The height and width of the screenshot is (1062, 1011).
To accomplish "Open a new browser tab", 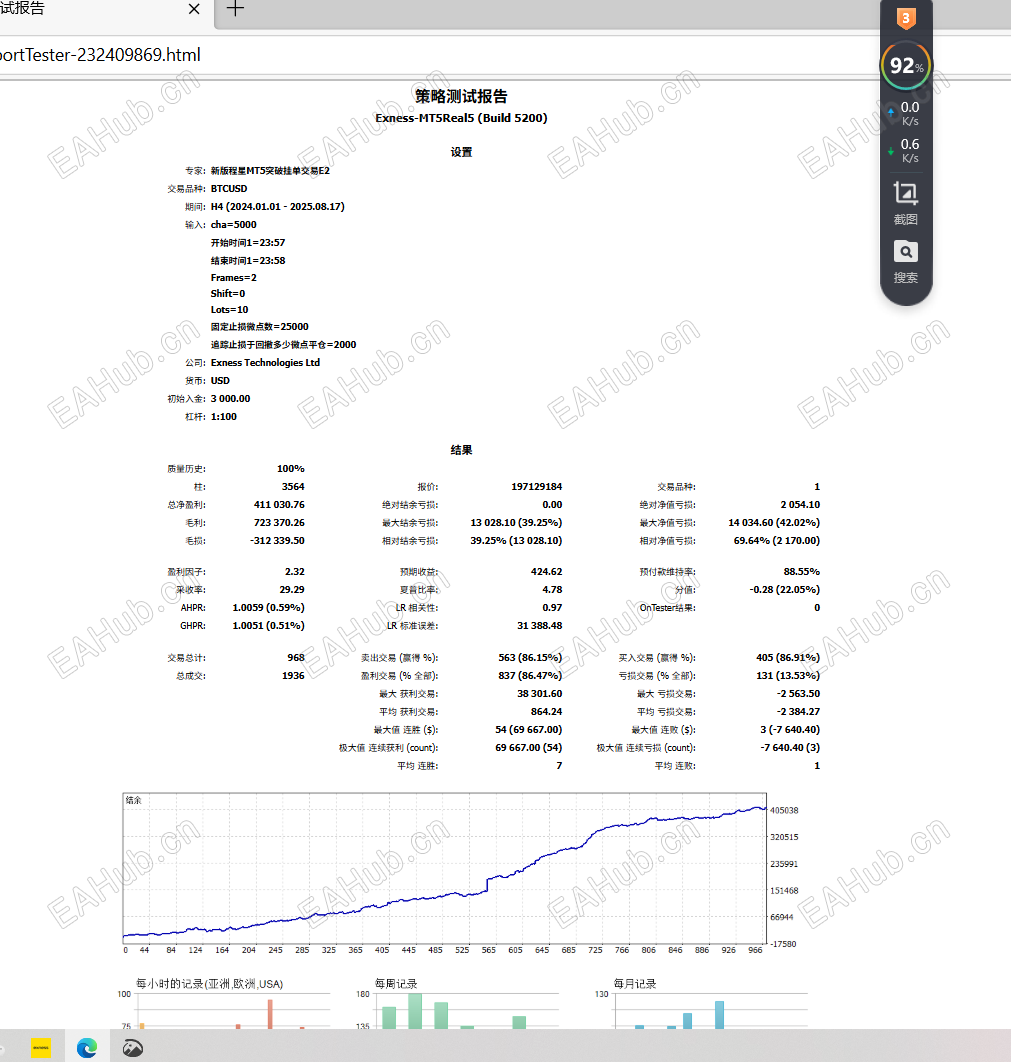I will point(234,9).
